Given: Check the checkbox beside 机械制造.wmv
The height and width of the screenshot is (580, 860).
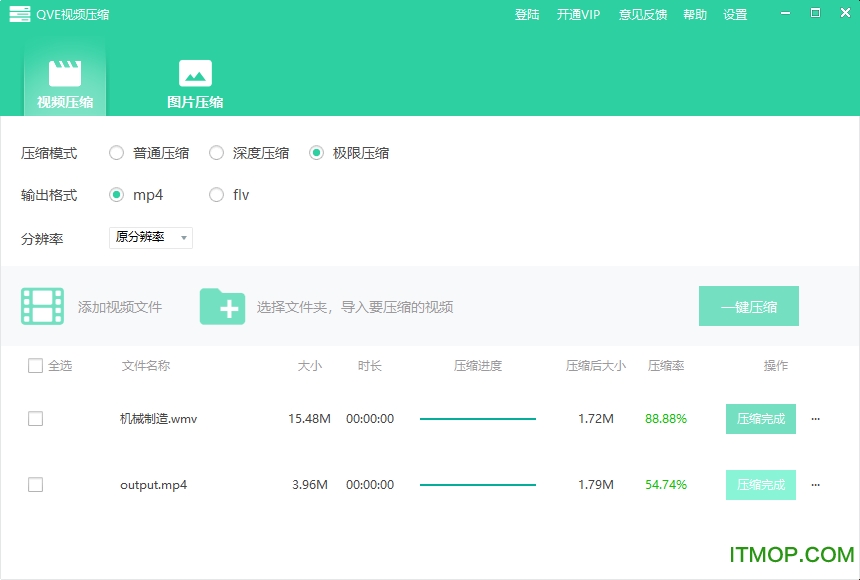Looking at the screenshot, I should point(35,419).
